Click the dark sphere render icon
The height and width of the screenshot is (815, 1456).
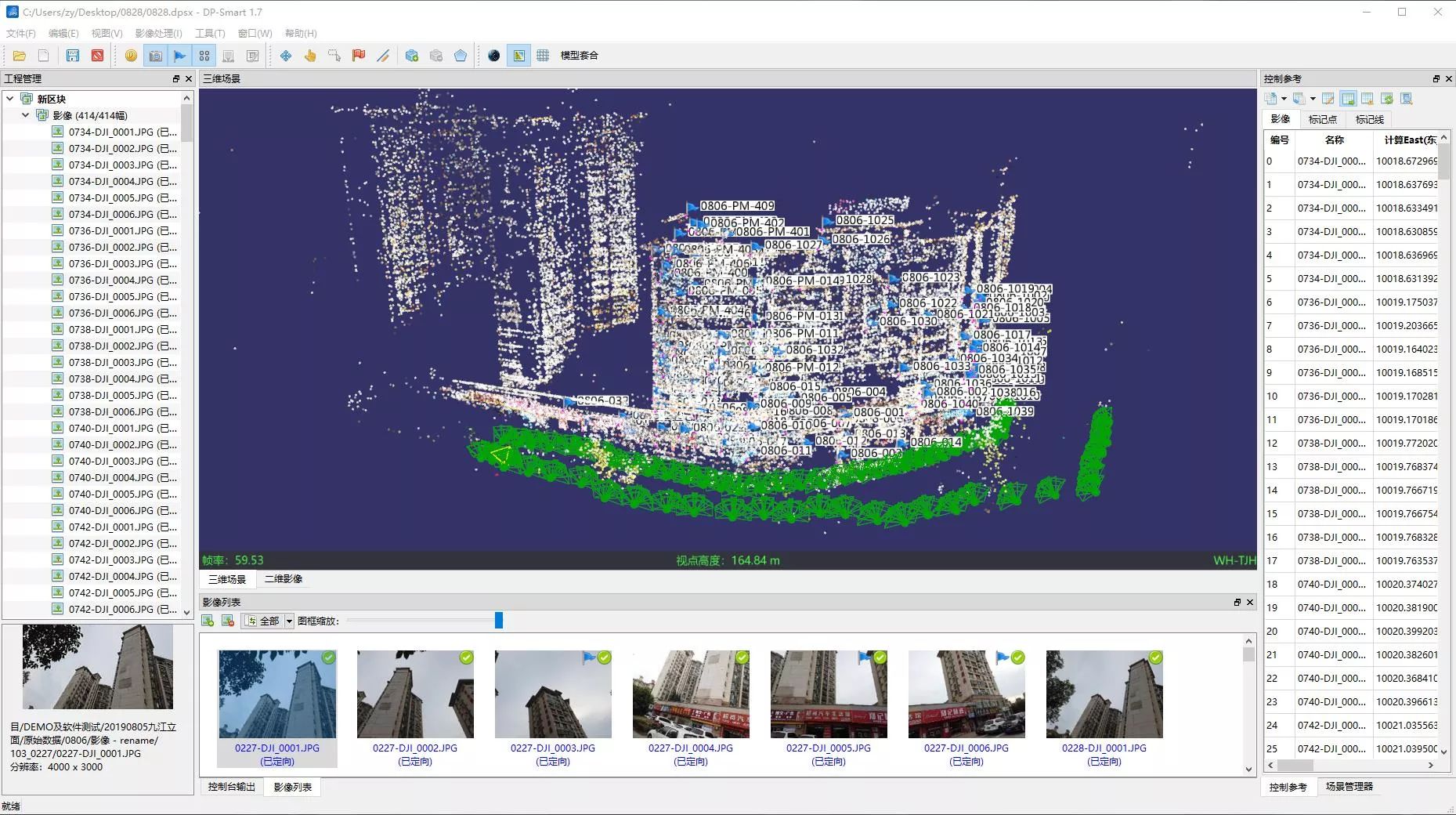(x=493, y=56)
